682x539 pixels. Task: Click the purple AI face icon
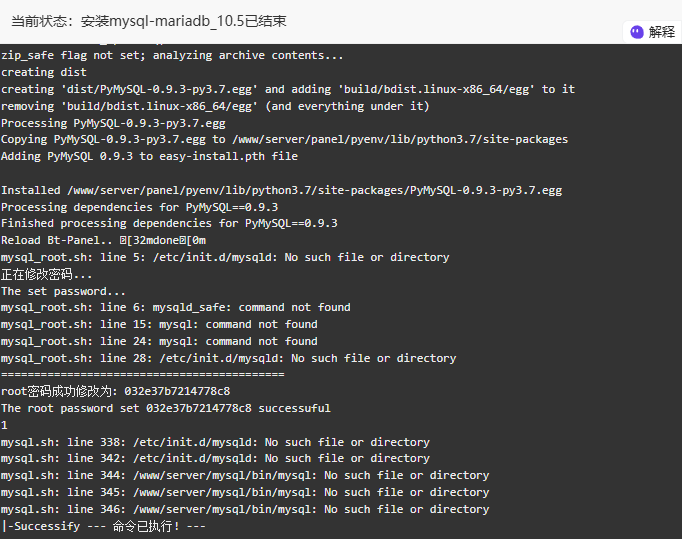(637, 32)
